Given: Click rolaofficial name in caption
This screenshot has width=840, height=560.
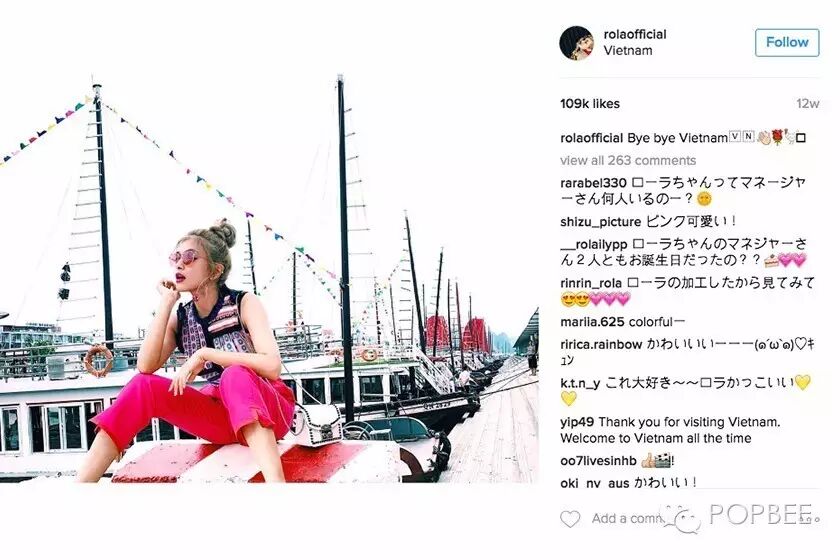Looking at the screenshot, I should 591,138.
